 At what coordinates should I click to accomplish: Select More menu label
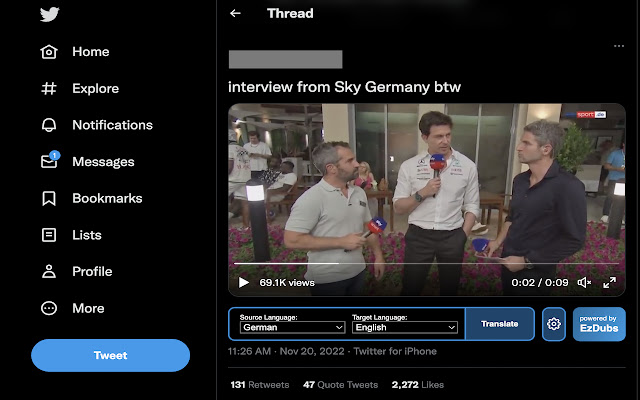click(x=88, y=308)
